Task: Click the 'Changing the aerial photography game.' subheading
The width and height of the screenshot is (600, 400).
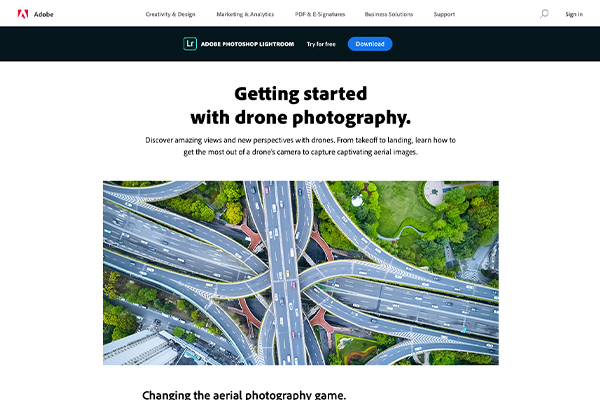Action: [244, 395]
